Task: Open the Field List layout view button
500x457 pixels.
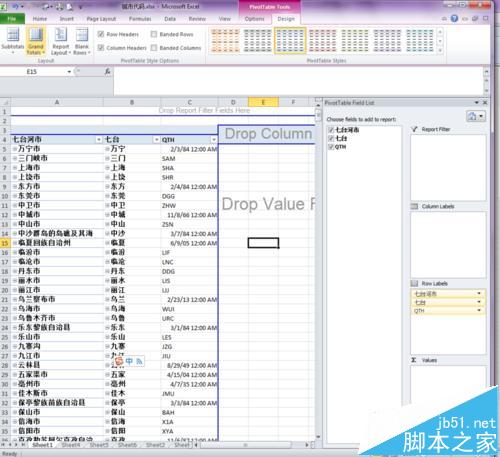Action: (x=476, y=116)
